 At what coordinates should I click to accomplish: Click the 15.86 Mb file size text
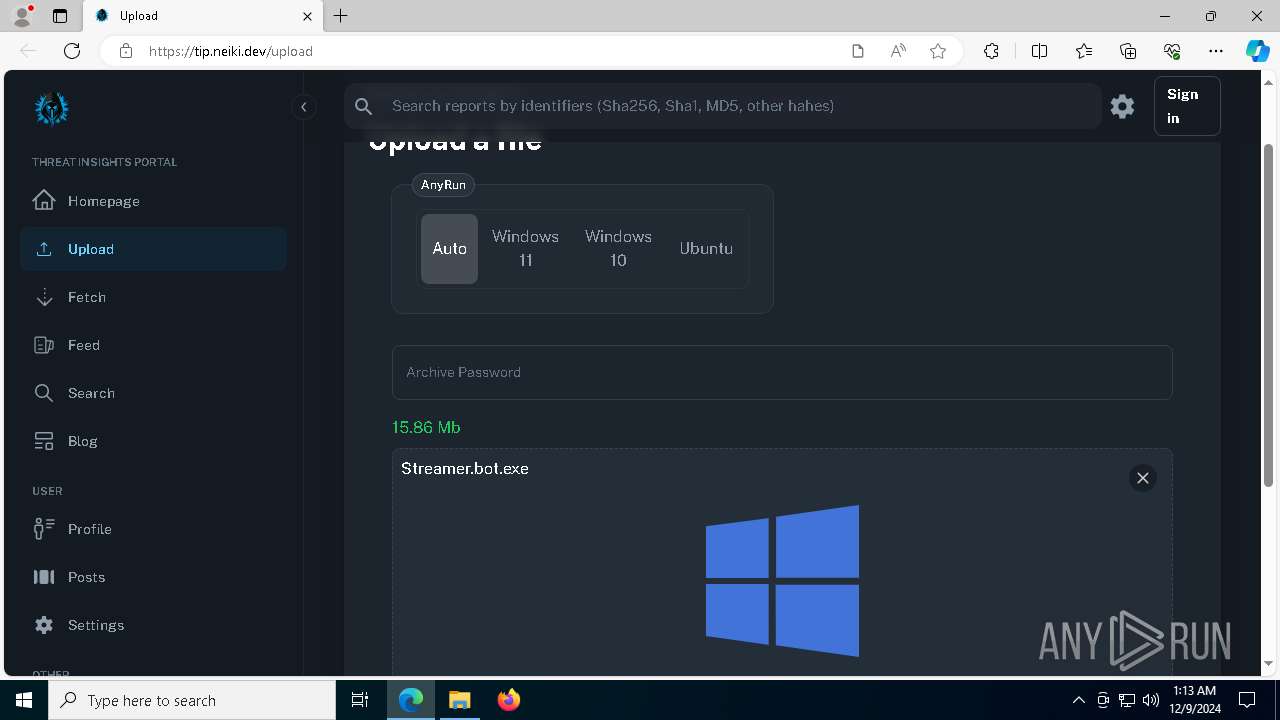click(426, 427)
